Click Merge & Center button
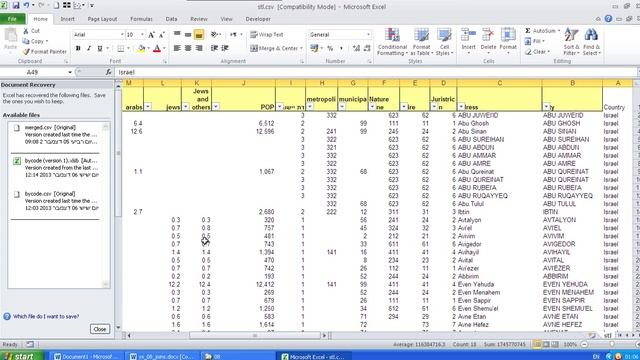The width and height of the screenshot is (640, 360). click(x=274, y=48)
